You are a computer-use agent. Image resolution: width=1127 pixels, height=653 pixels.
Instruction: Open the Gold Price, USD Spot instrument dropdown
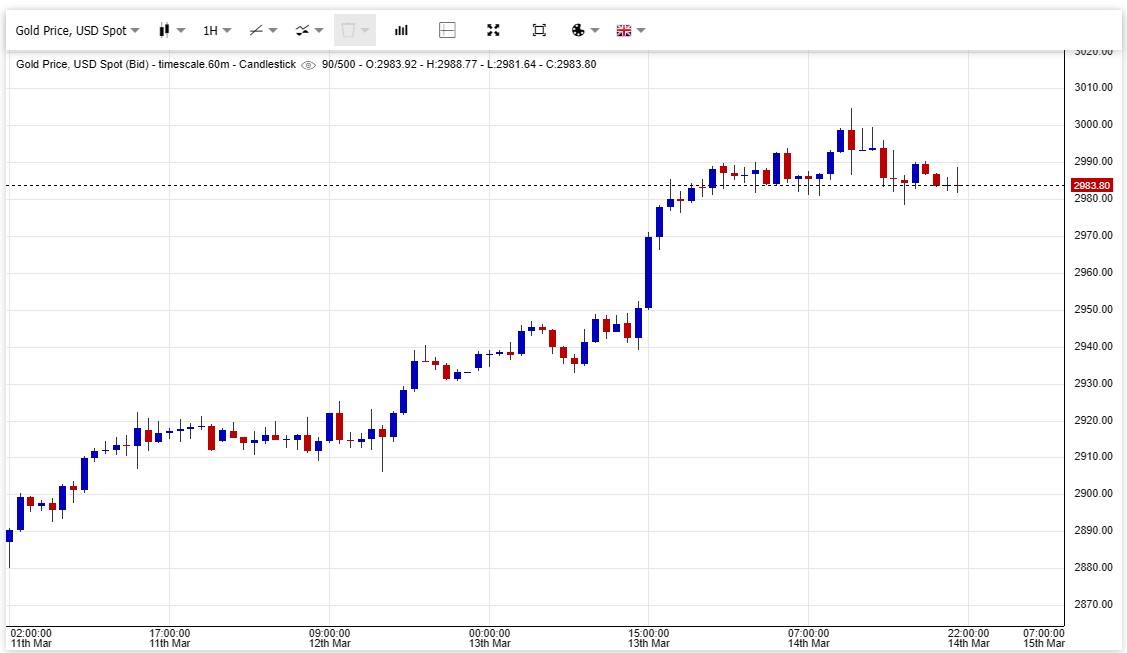(77, 30)
